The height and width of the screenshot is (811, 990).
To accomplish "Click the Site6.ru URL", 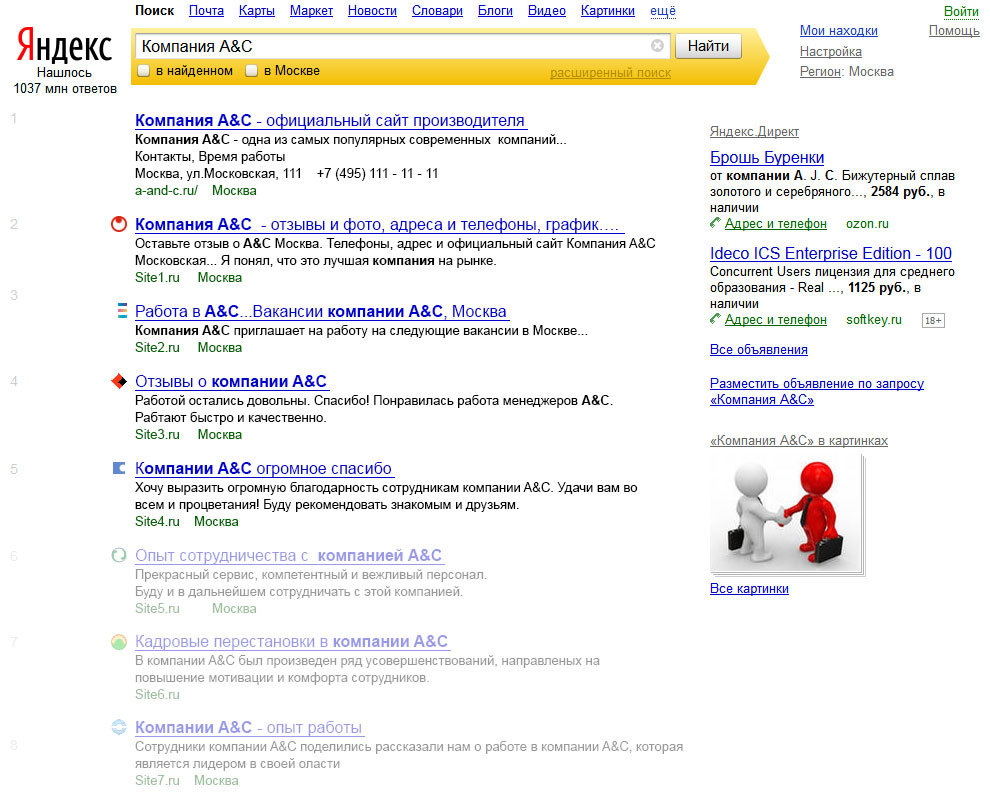I will 157,695.
